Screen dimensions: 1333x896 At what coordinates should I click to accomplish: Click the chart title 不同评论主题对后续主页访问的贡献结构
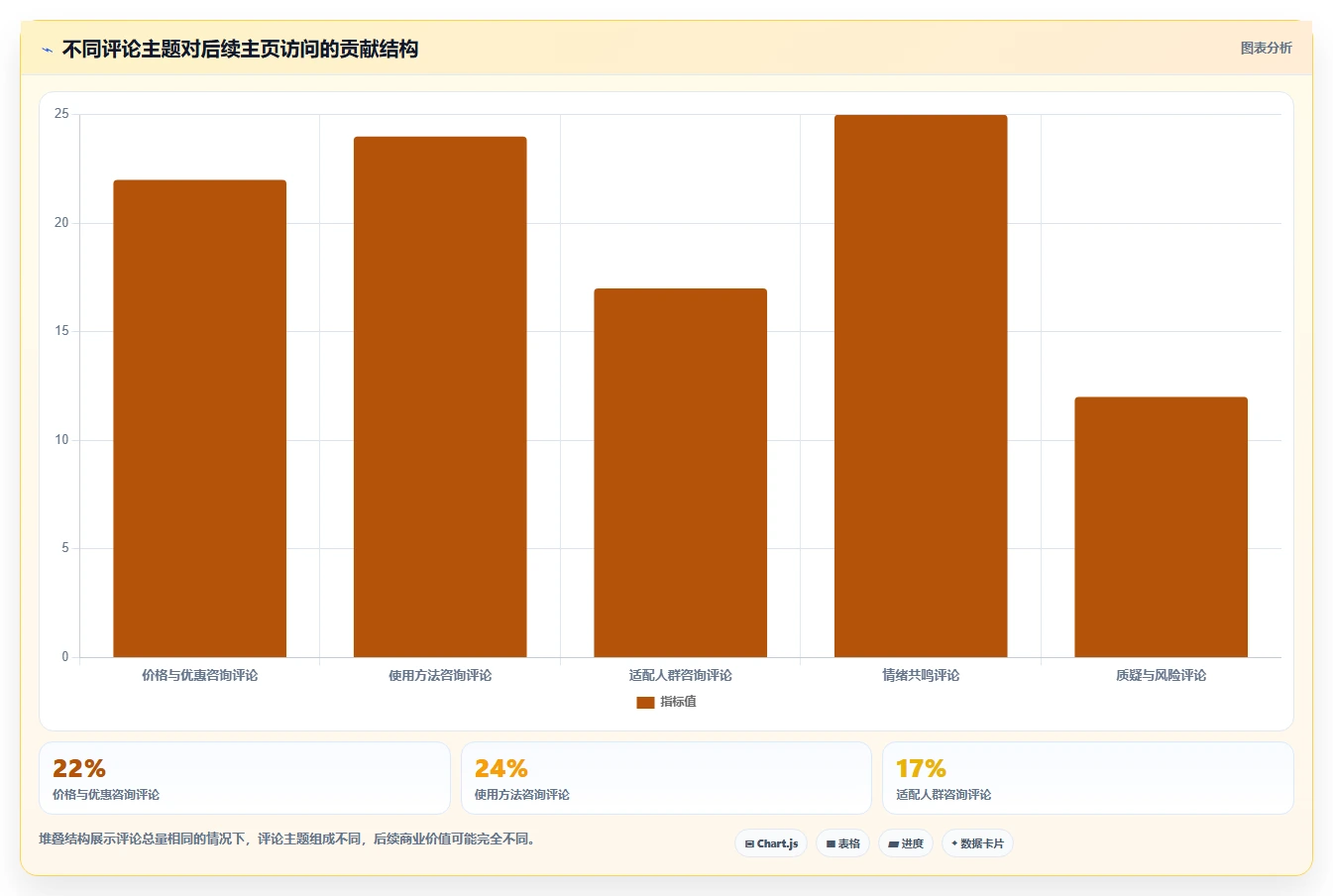coord(240,50)
